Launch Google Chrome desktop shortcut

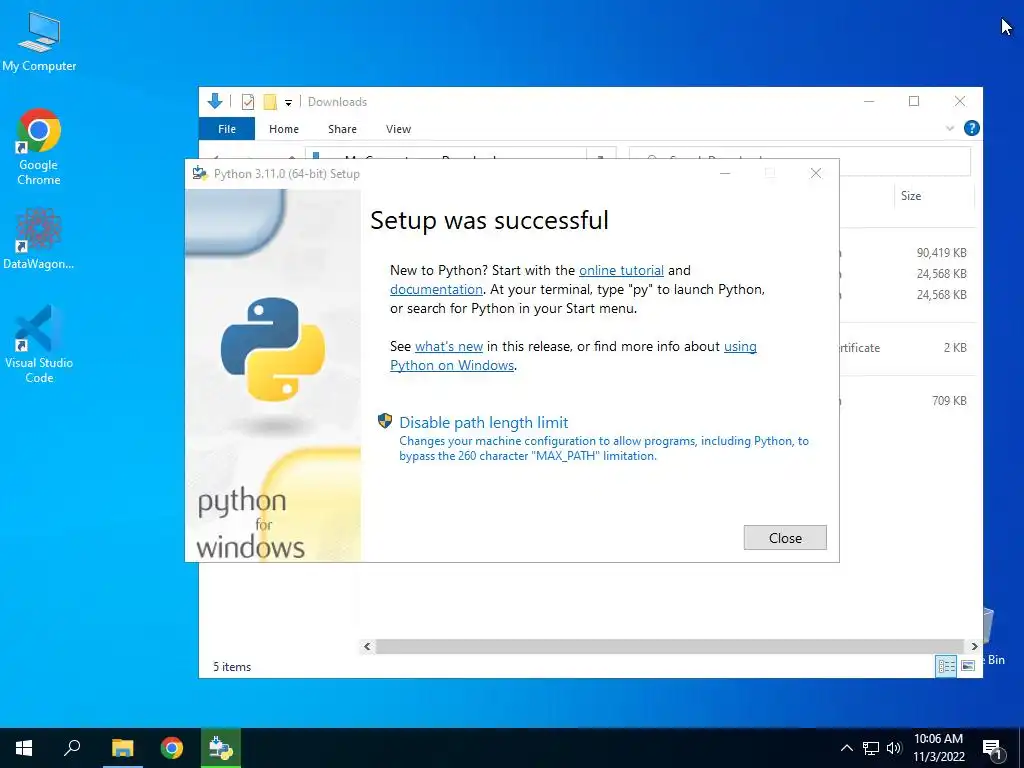[x=39, y=147]
